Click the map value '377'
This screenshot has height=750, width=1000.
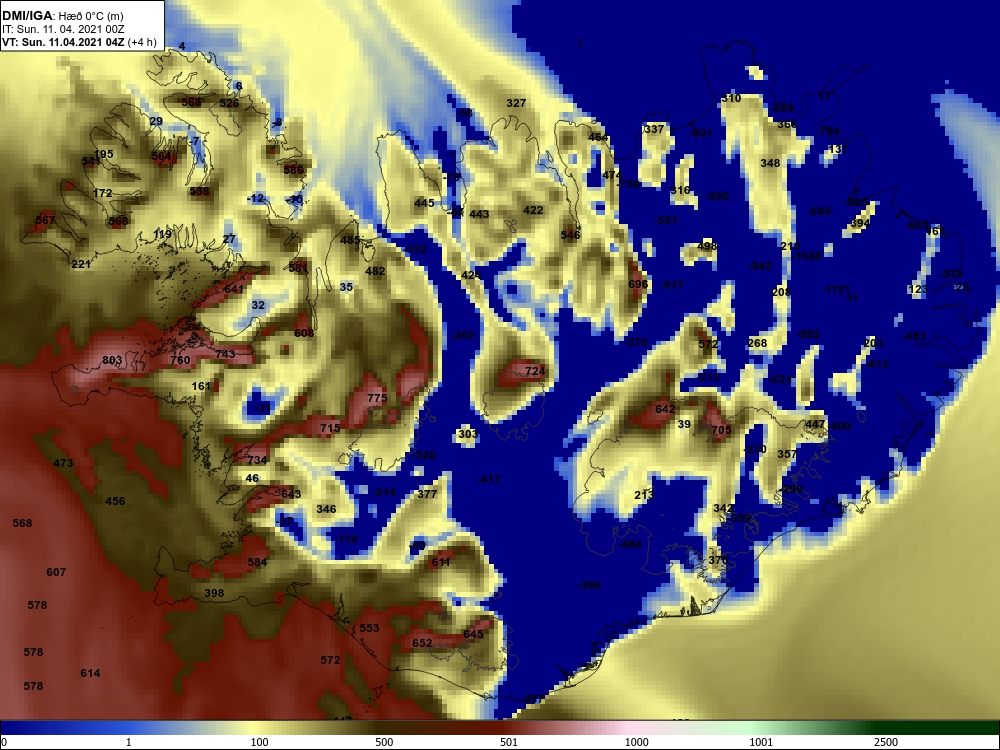[x=427, y=494]
